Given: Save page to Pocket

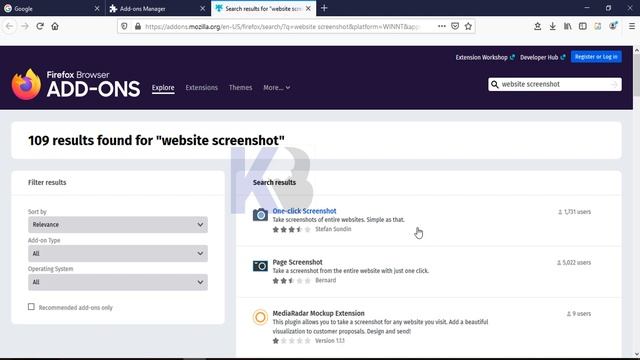Looking at the screenshot, I should [455, 26].
